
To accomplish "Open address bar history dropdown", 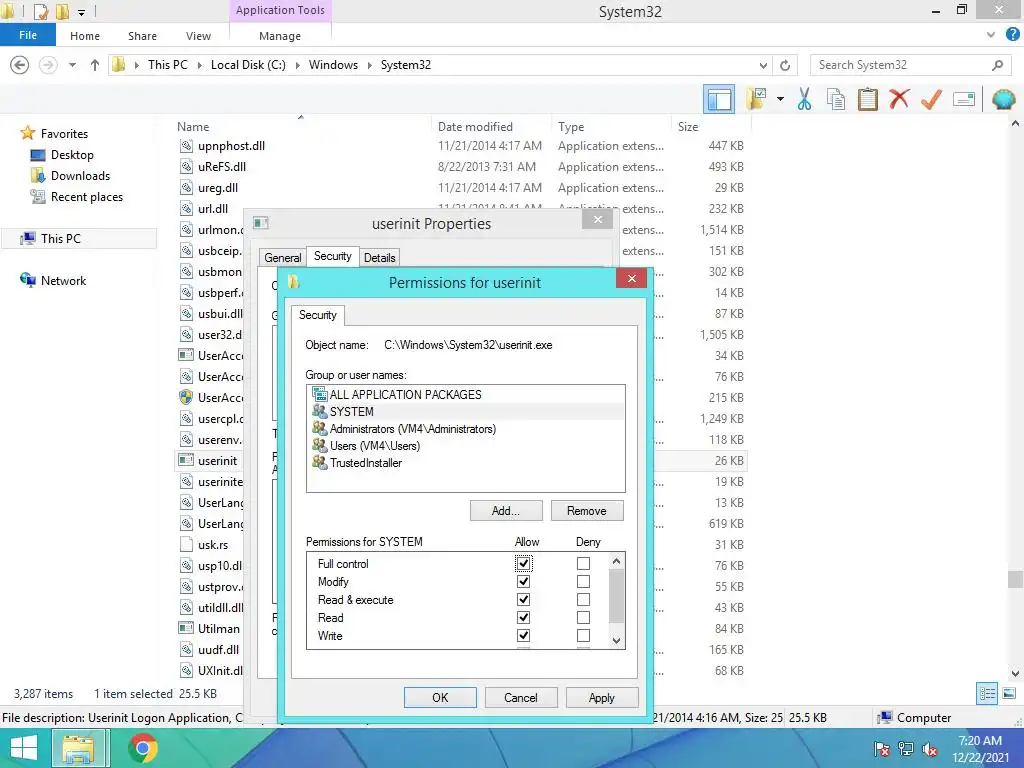I will click(763, 65).
